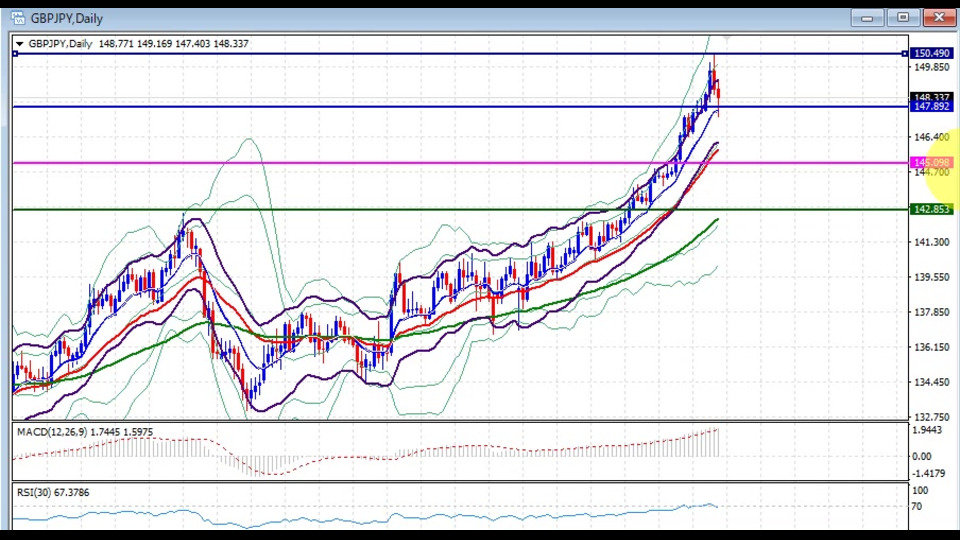
Task: Click the 139.550 price axis value
Action: (x=931, y=277)
